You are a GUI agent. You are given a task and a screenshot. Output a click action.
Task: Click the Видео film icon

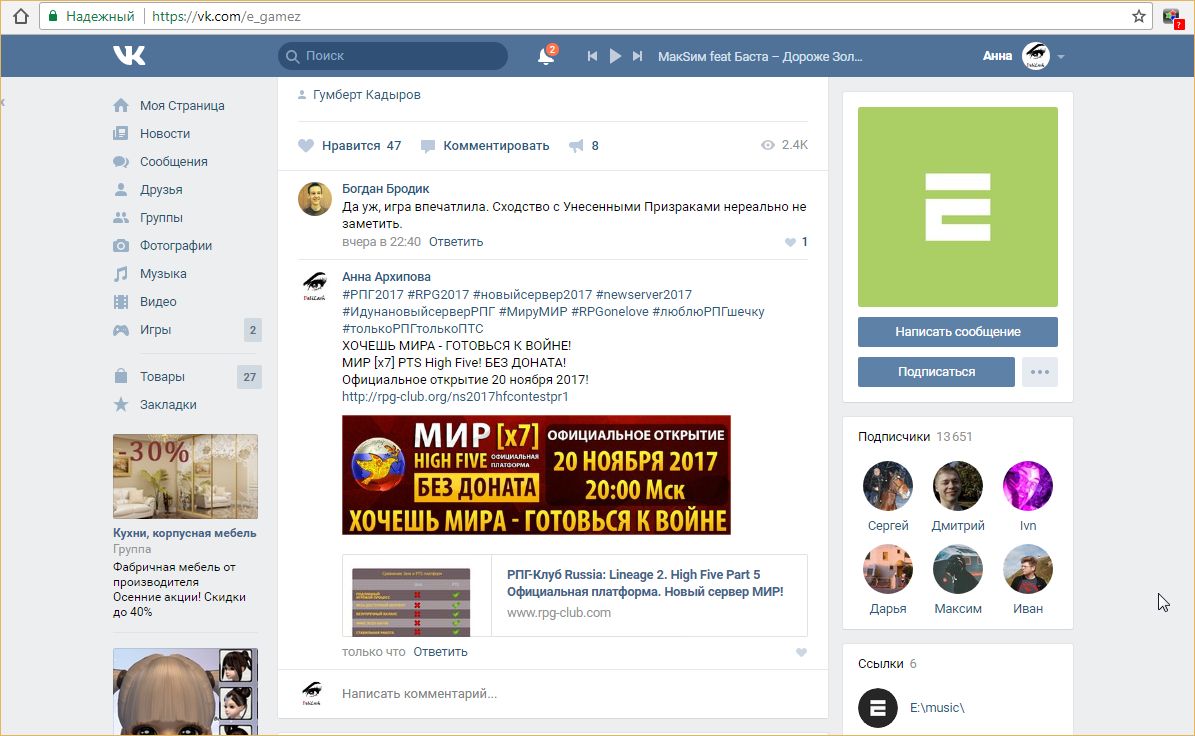tap(121, 302)
